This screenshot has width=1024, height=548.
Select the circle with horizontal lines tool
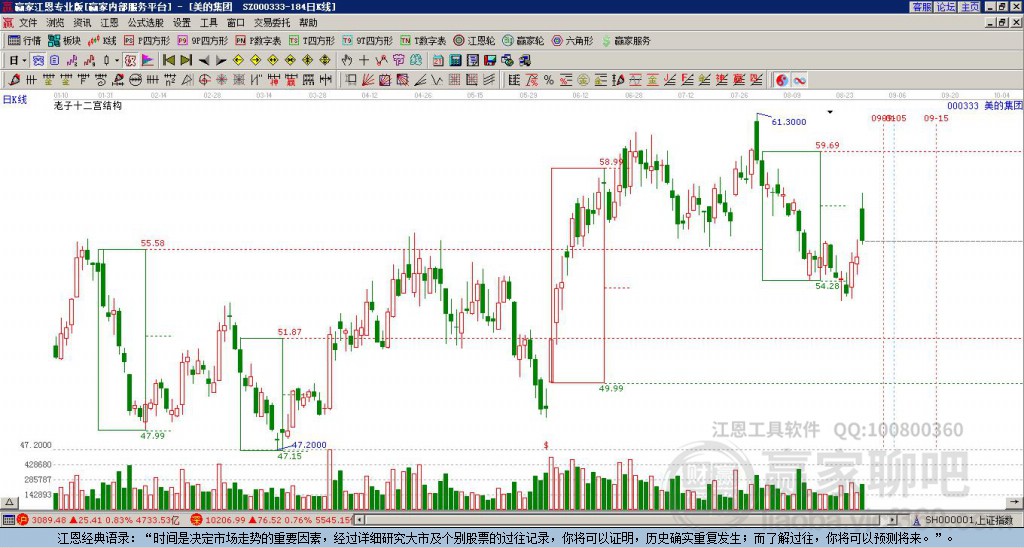click(135, 80)
